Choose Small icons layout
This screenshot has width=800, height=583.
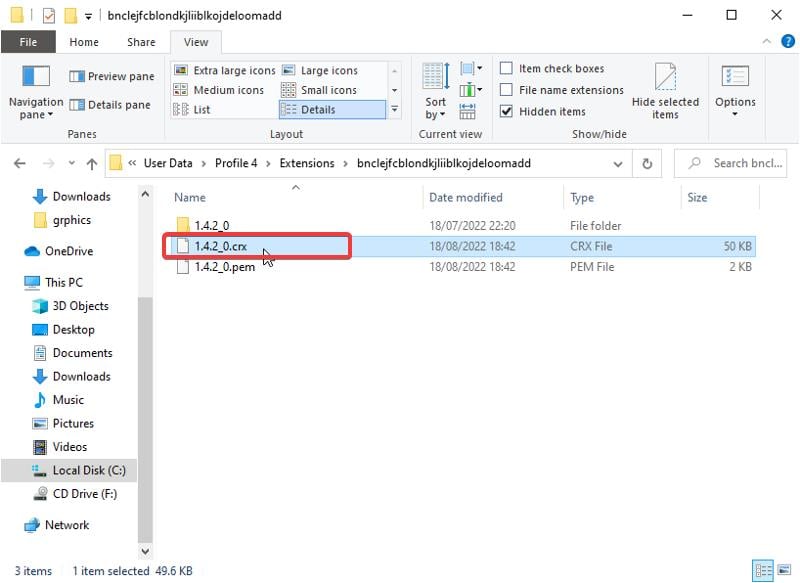pos(319,90)
